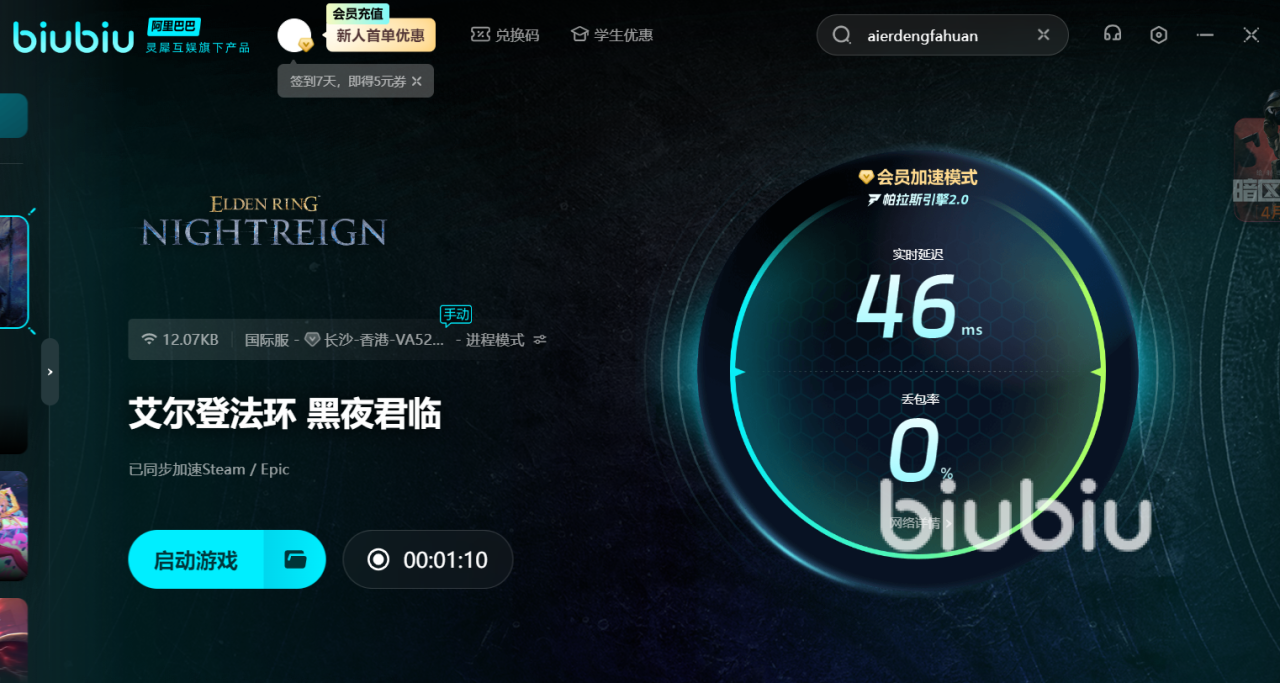Change the 进程模式 process mode
Viewport: 1280px width, 683px height.
tap(495, 340)
